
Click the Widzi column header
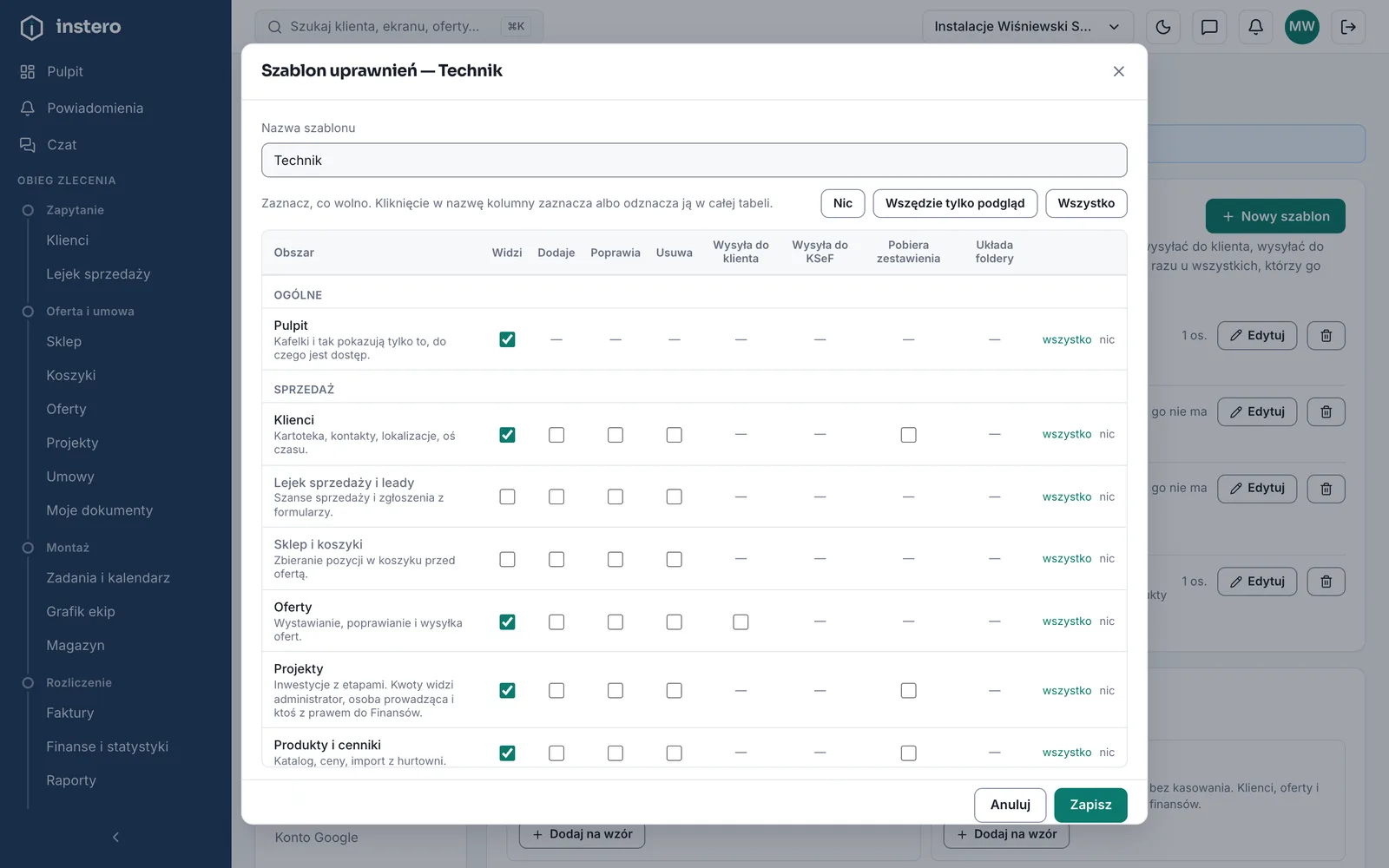click(507, 253)
